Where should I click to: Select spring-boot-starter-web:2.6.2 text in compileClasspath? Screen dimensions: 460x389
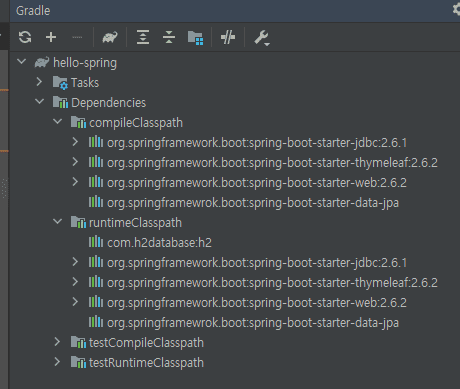pos(328,183)
